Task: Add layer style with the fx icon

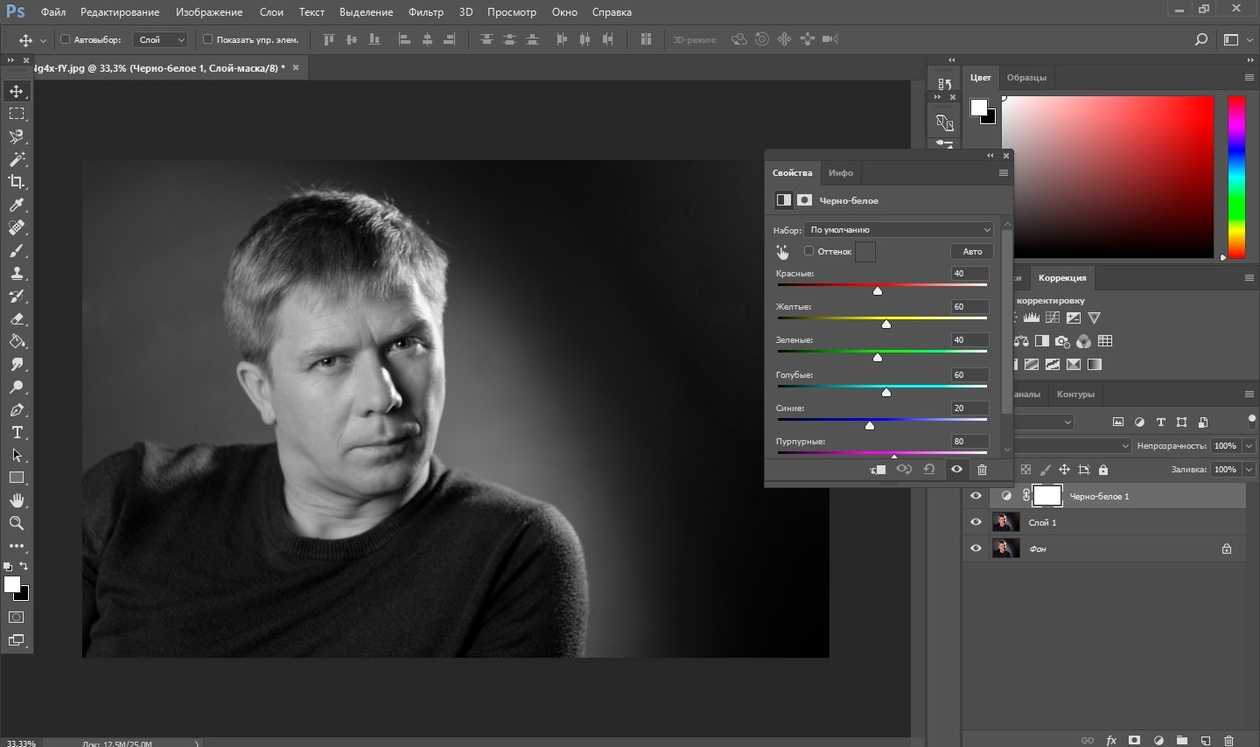Action: click(1111, 740)
